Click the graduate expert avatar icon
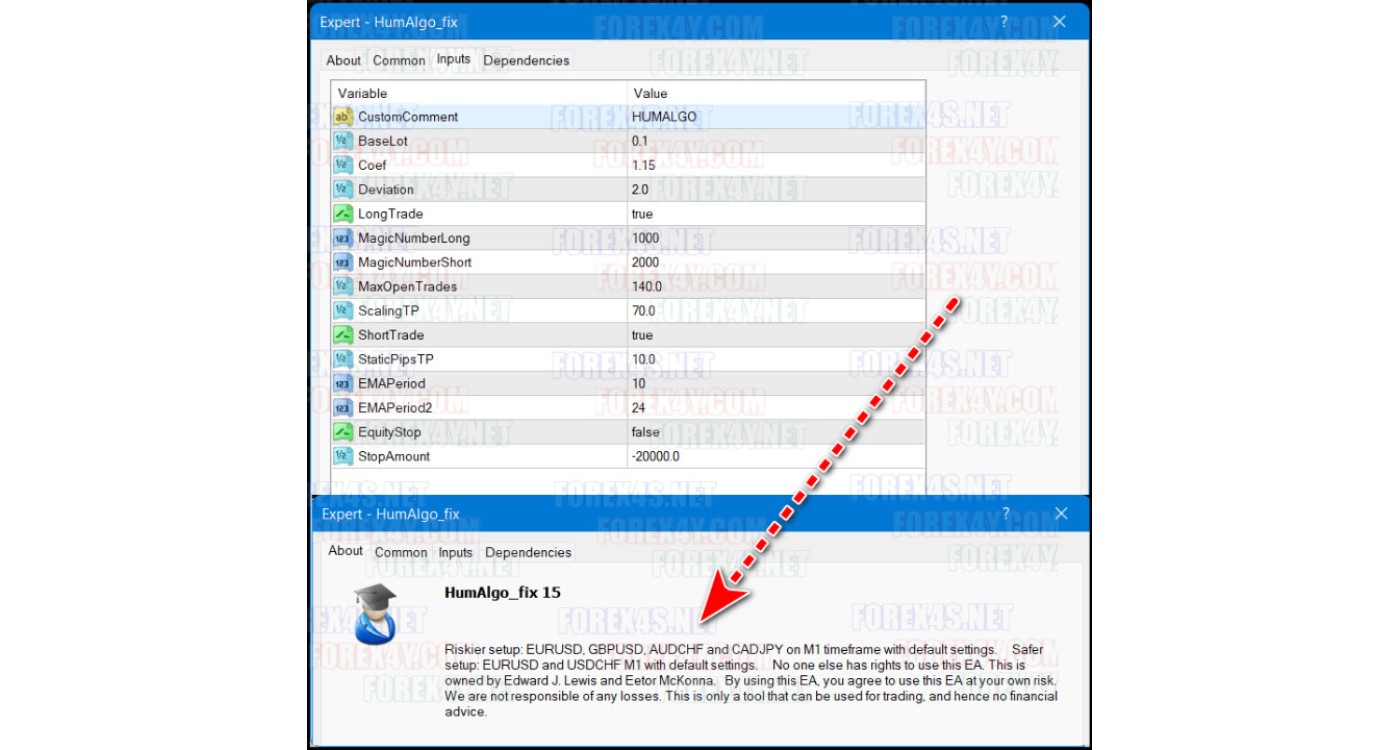Viewport: 1400px width, 750px height. [375, 614]
